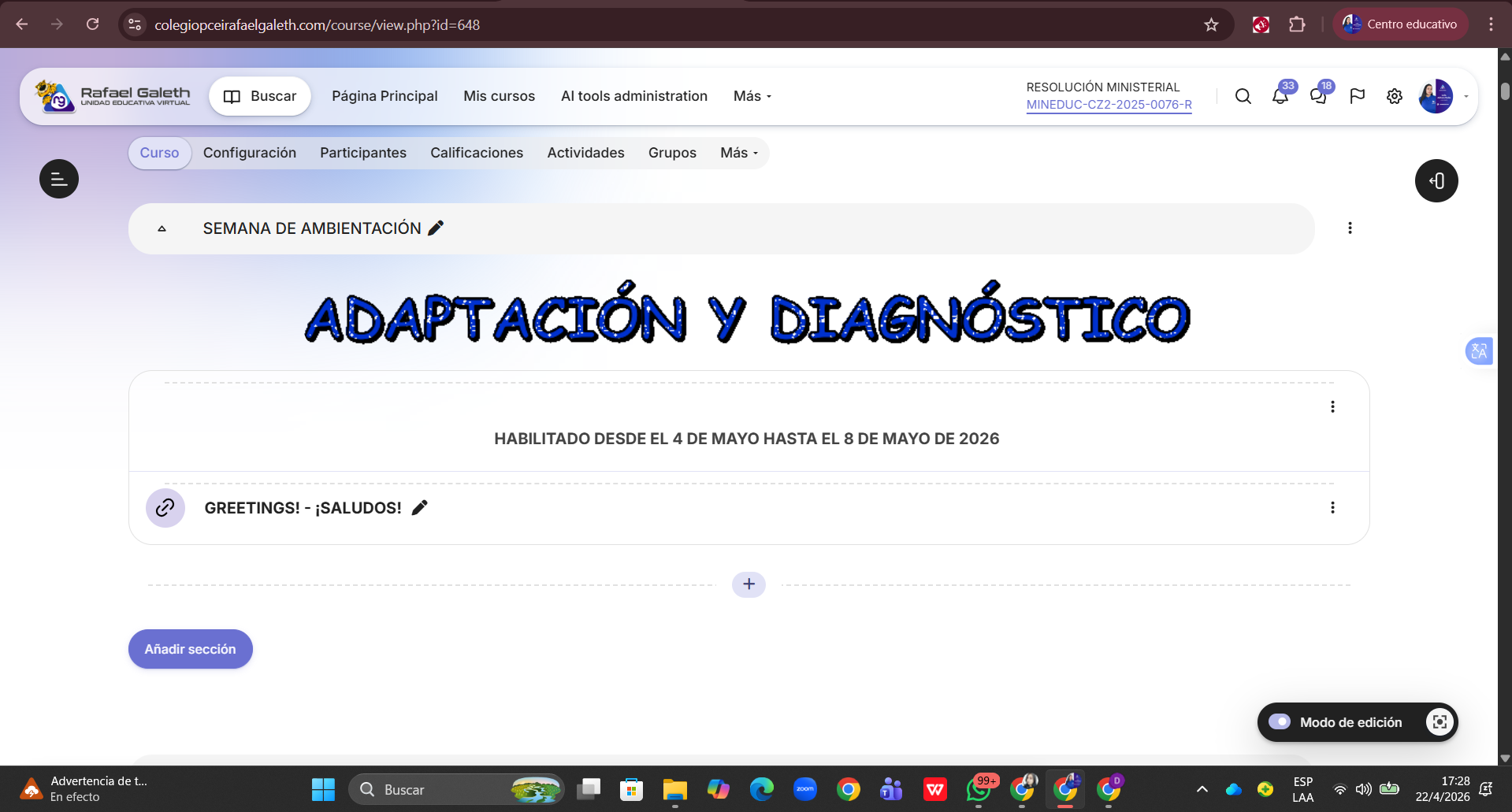Expand the Más dropdown in course tabs
Screen dimensions: 1512x812
point(738,153)
